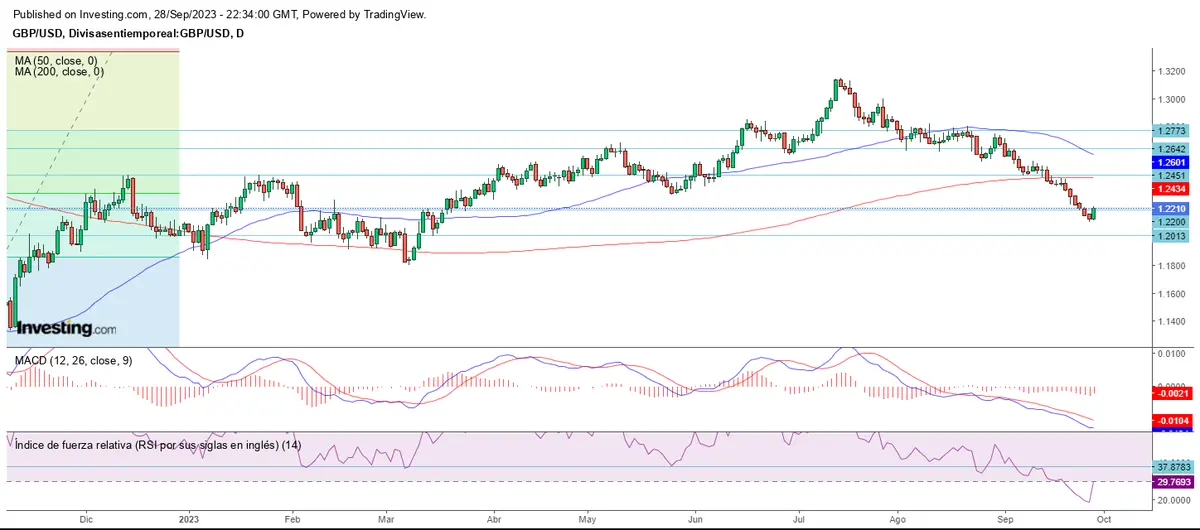Click the 1.2773 horizontal level label
This screenshot has height=530, width=1200.
1170,131
